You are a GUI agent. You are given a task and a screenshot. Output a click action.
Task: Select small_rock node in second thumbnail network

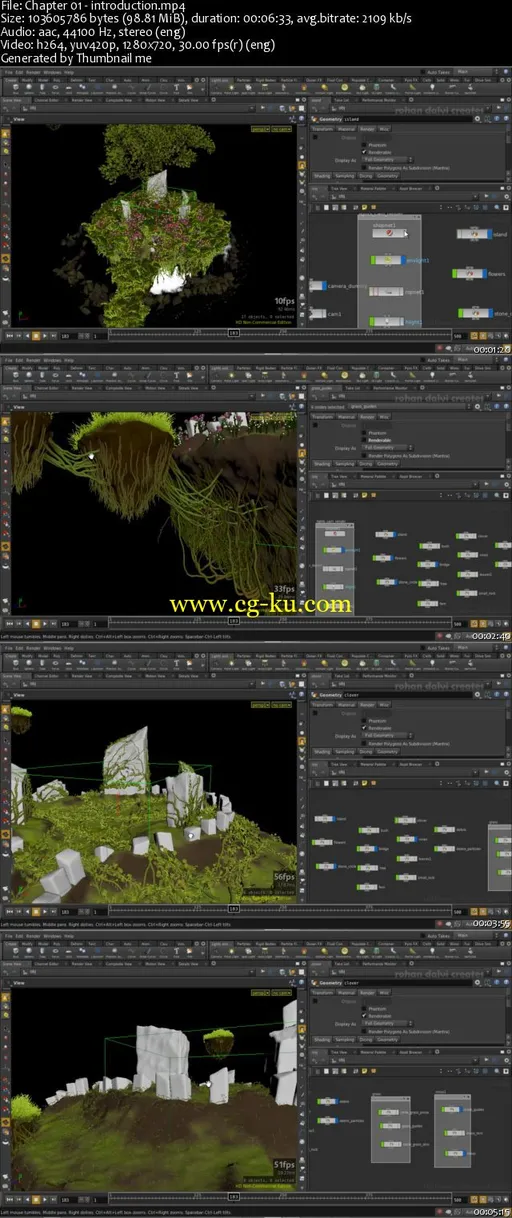(467, 593)
